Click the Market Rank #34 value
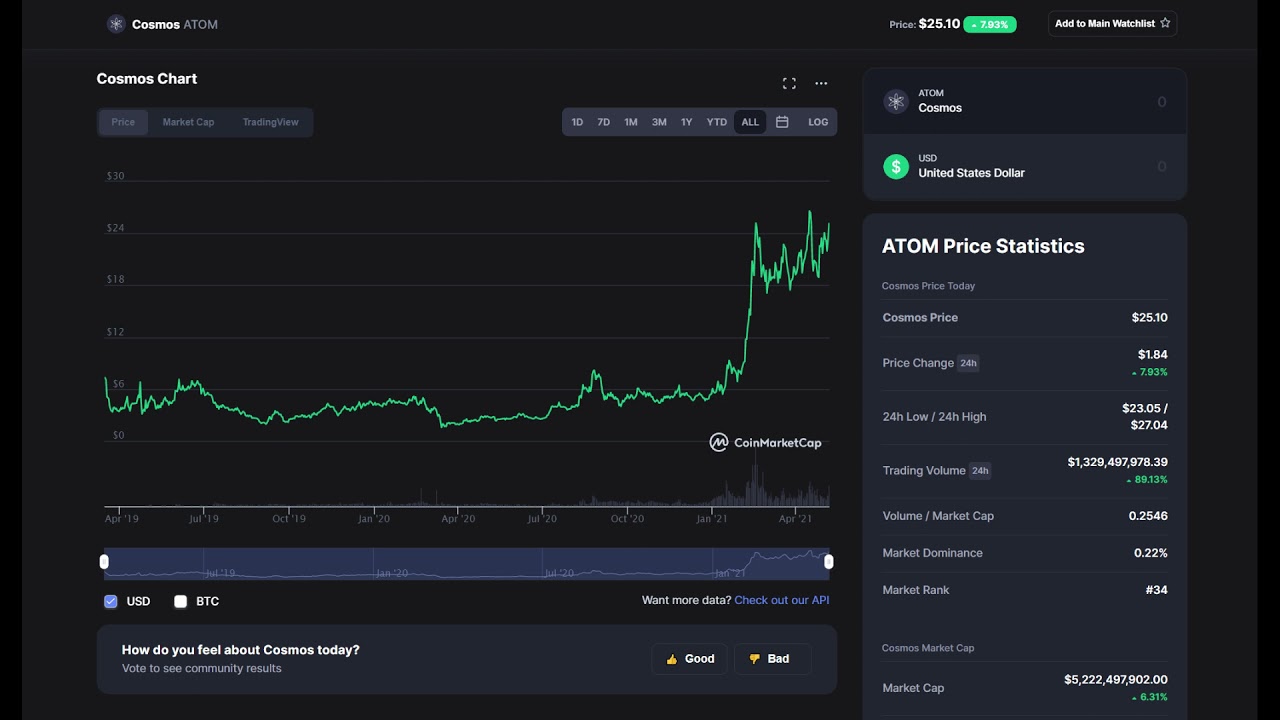The width and height of the screenshot is (1280, 720). coord(1156,590)
